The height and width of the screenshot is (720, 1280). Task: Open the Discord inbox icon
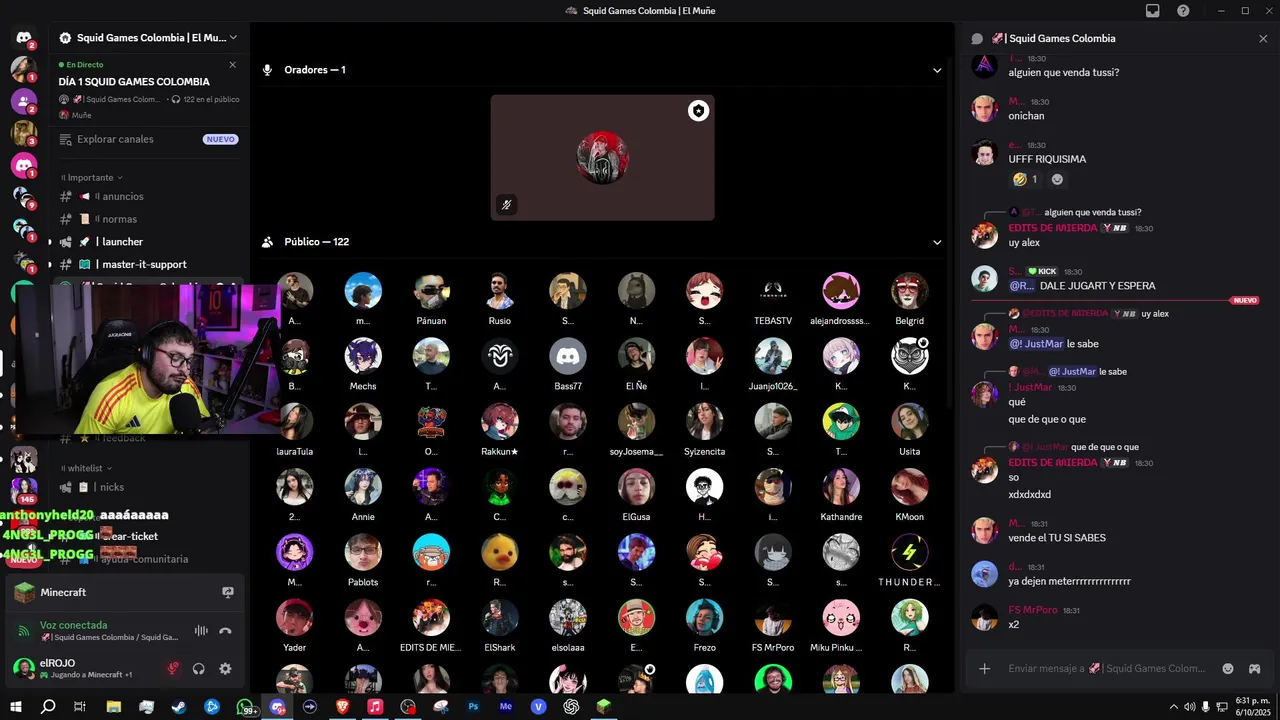tap(1153, 11)
